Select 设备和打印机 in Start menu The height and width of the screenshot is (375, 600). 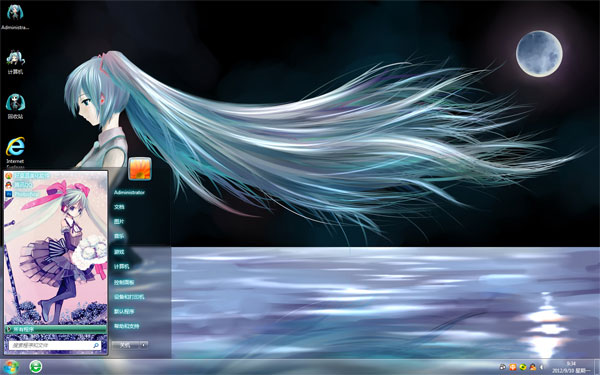click(129, 297)
